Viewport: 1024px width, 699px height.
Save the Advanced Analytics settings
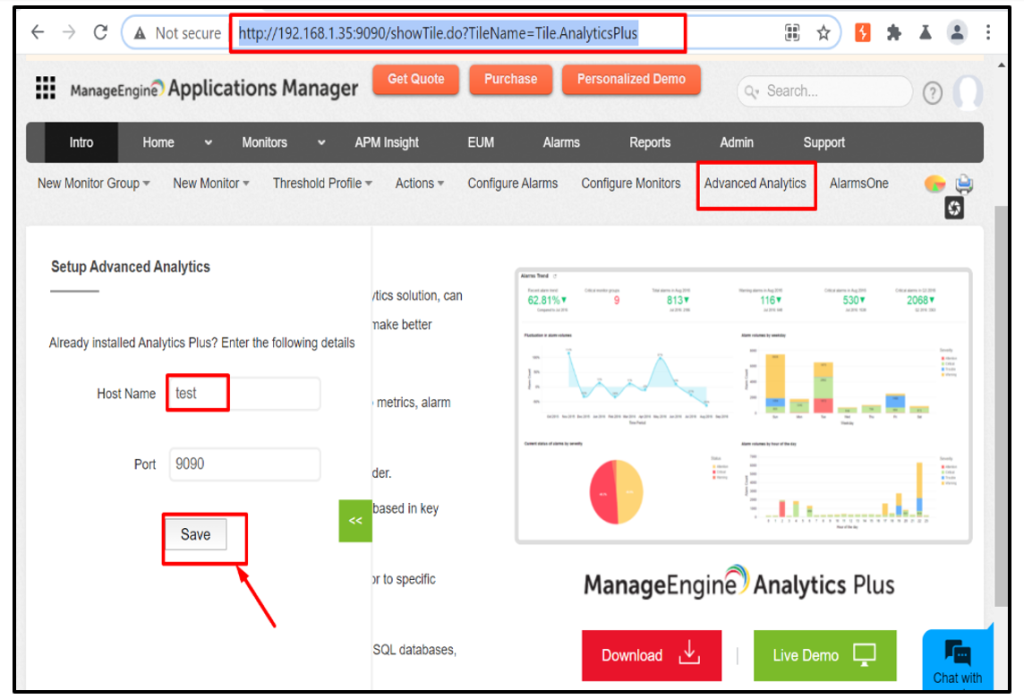[x=195, y=534]
